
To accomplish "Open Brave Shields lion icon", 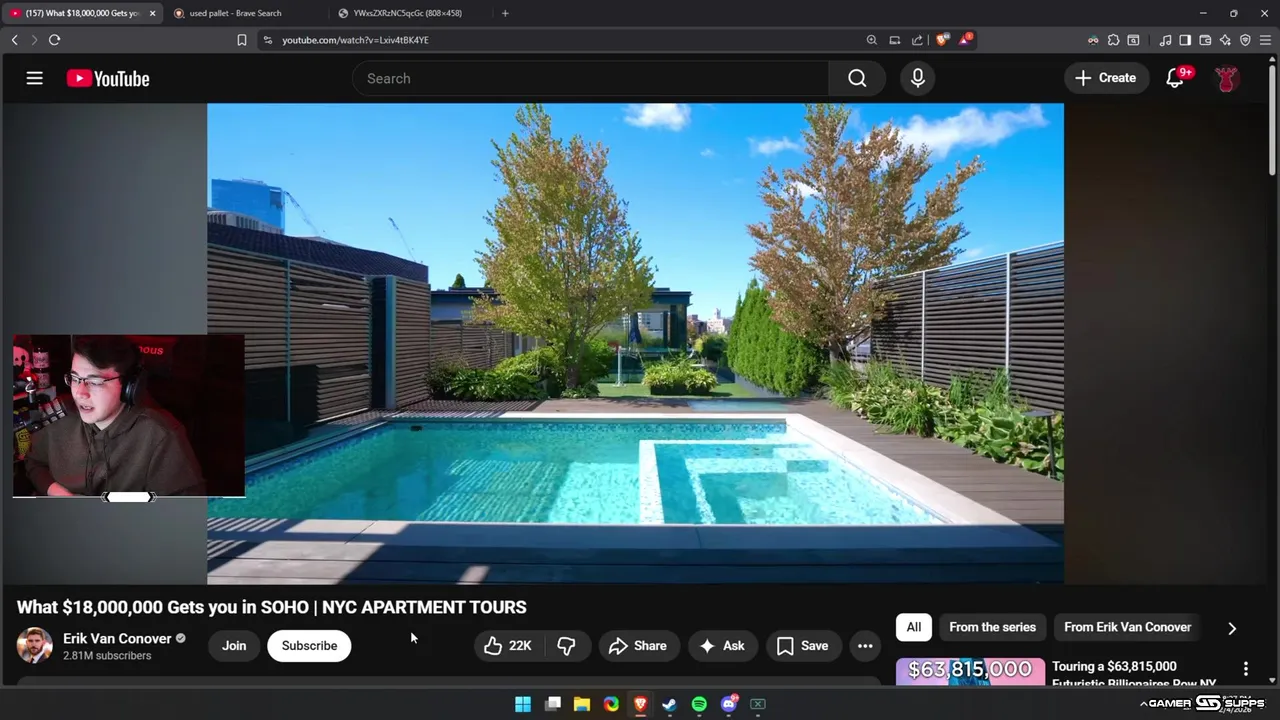I will [x=942, y=40].
